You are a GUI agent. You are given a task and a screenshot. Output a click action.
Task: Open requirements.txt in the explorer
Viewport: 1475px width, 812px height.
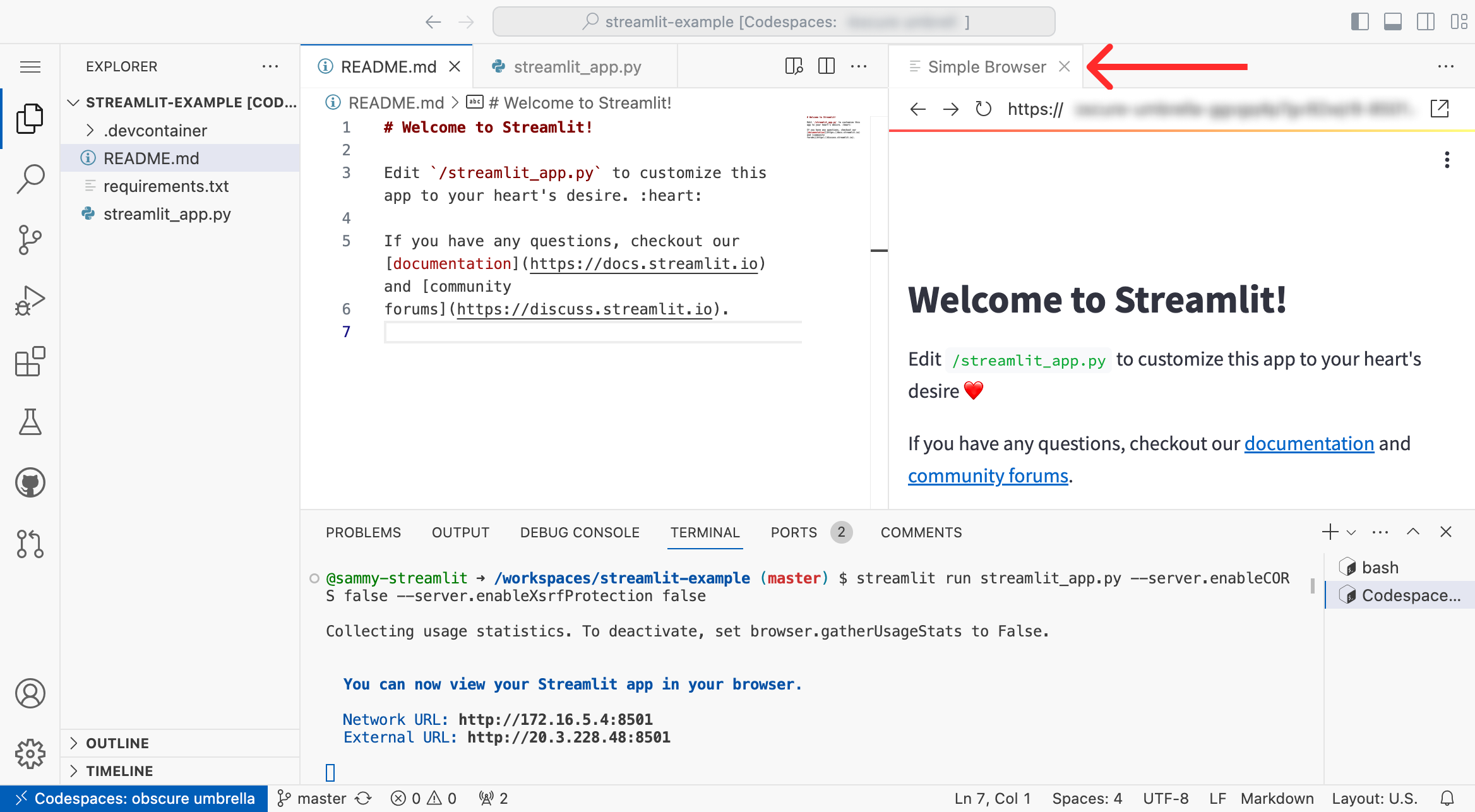click(181, 186)
